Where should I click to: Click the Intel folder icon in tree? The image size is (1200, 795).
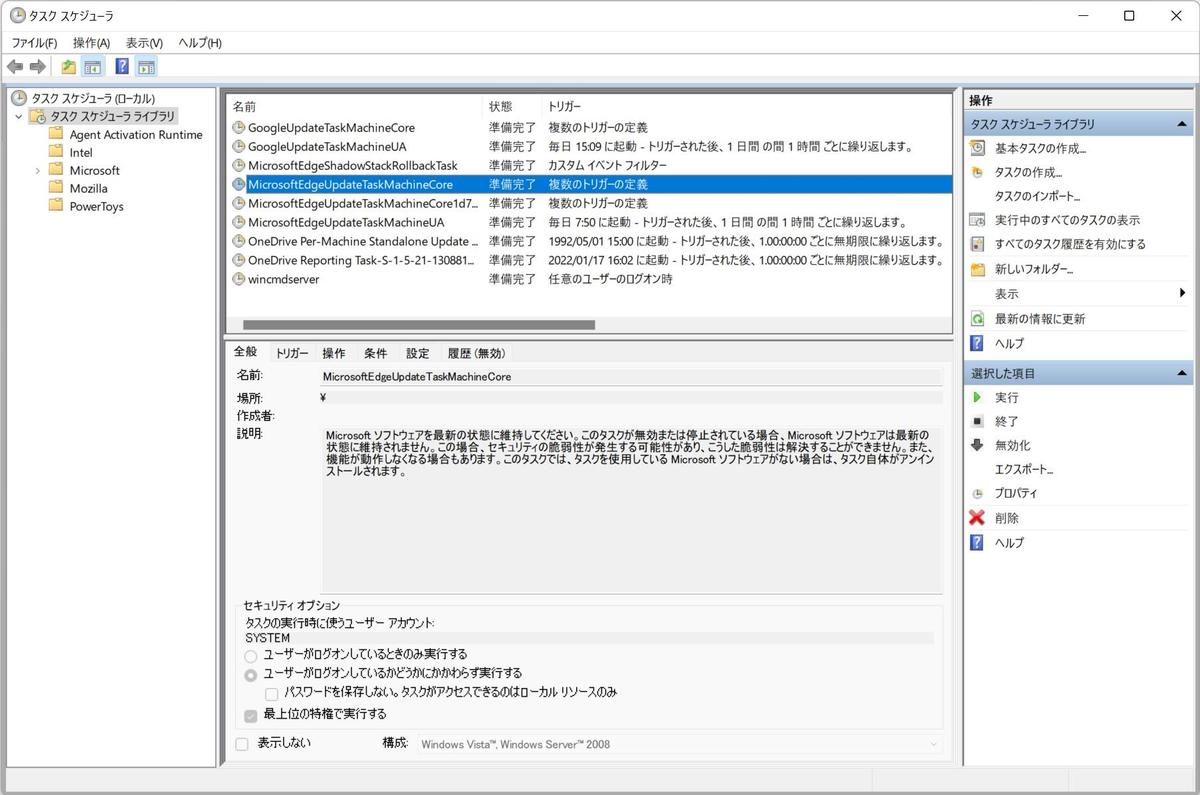56,152
